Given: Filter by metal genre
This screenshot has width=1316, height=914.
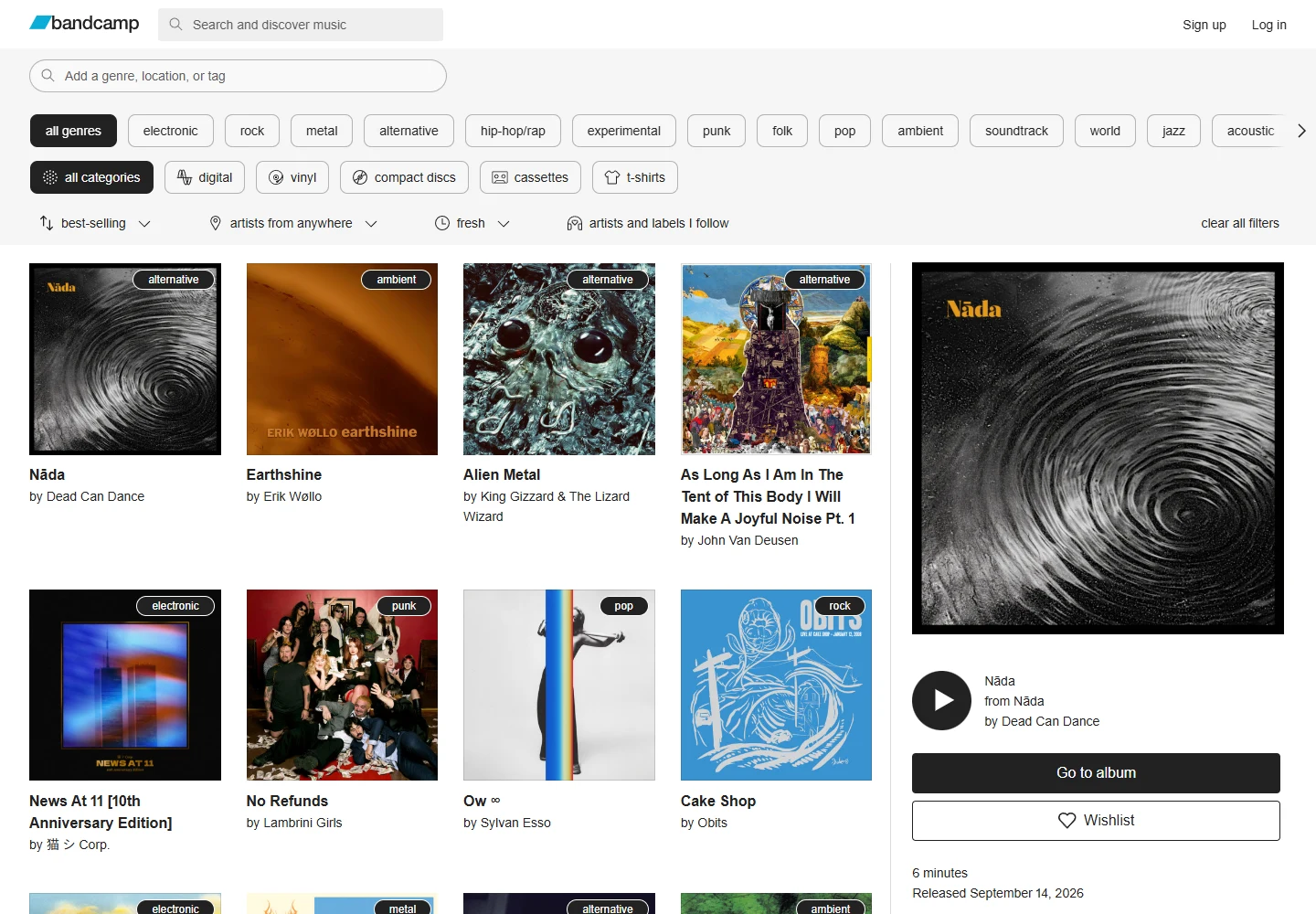Looking at the screenshot, I should pos(322,131).
